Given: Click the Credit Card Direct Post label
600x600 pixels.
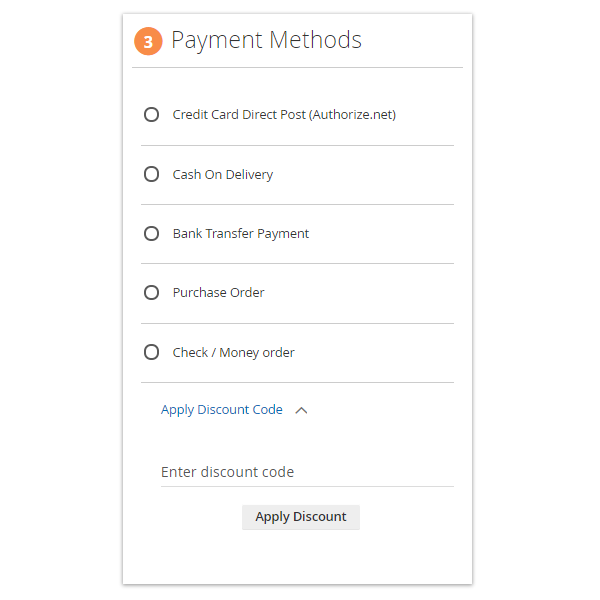Looking at the screenshot, I should pyautogui.click(x=240, y=115).
